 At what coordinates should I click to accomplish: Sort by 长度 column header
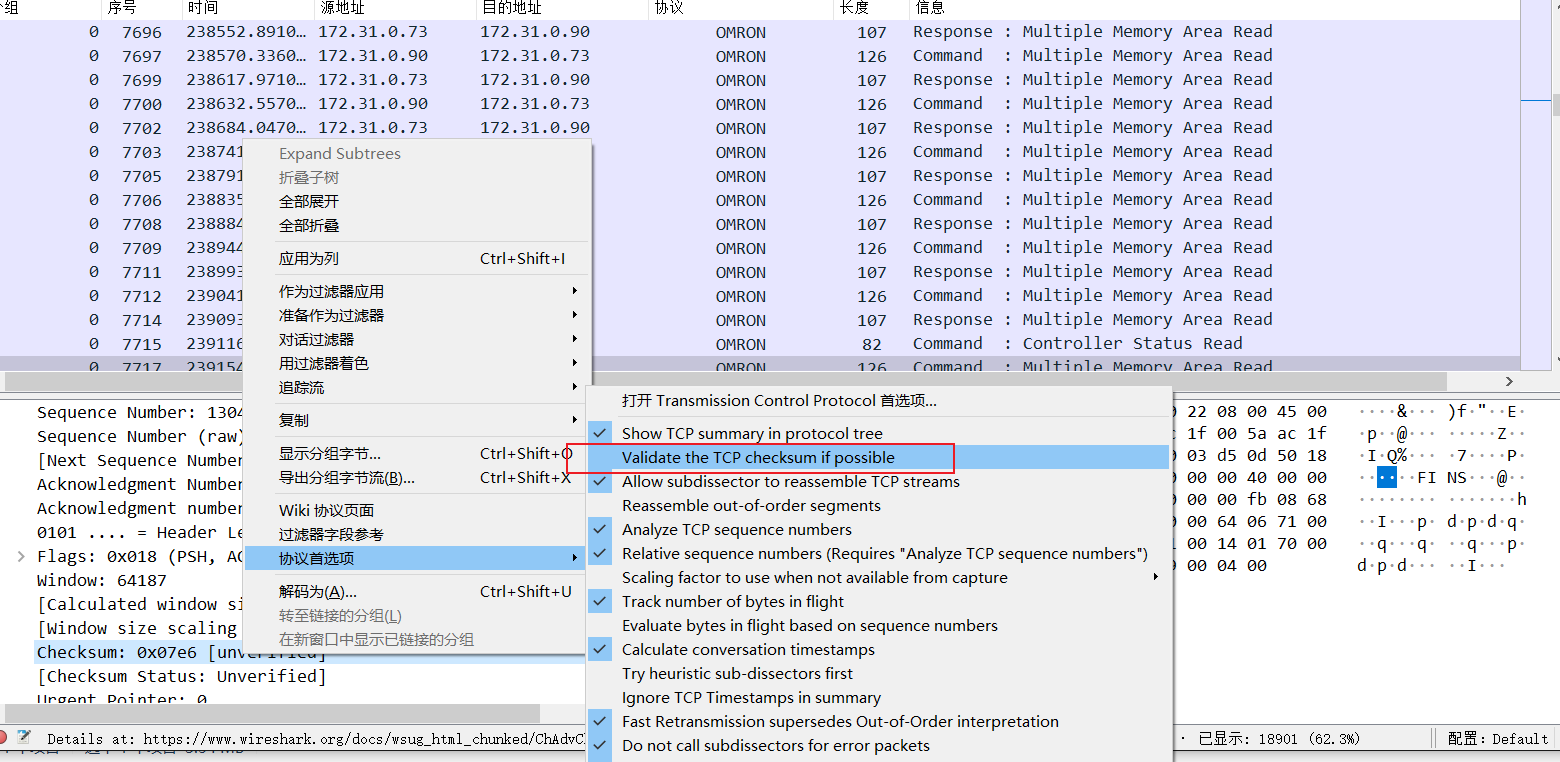tap(871, 8)
